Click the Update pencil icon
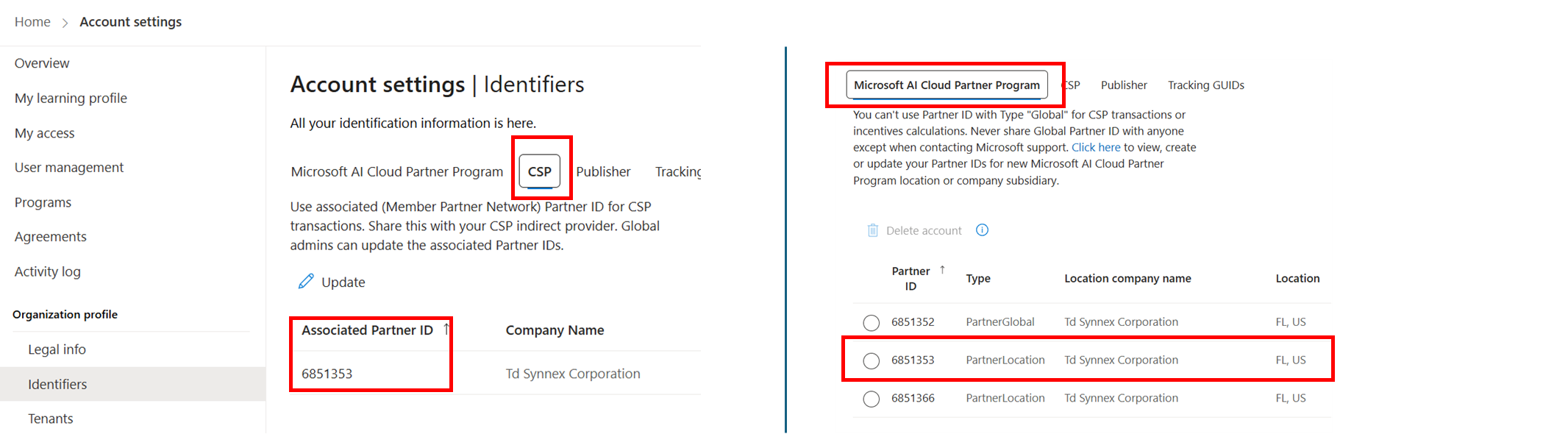Screen dimensions: 1568x434 tap(307, 281)
